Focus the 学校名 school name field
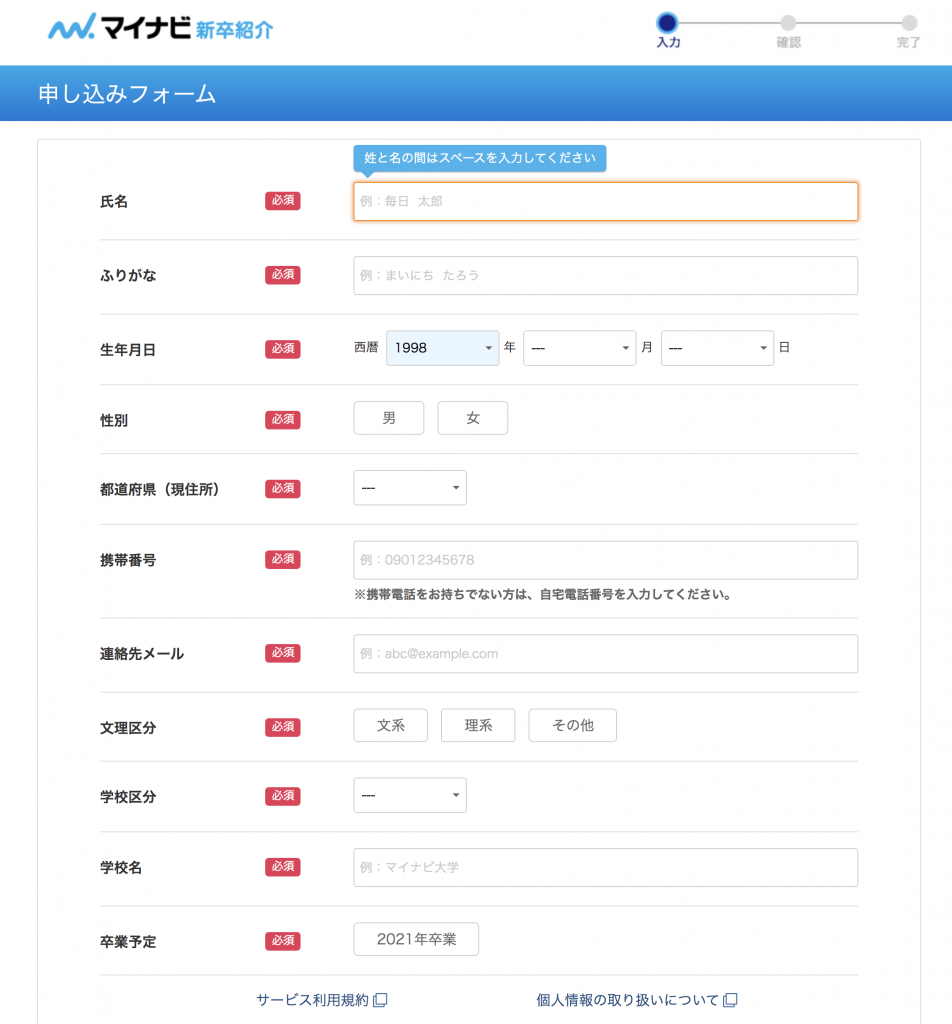This screenshot has width=952, height=1024. tap(606, 868)
